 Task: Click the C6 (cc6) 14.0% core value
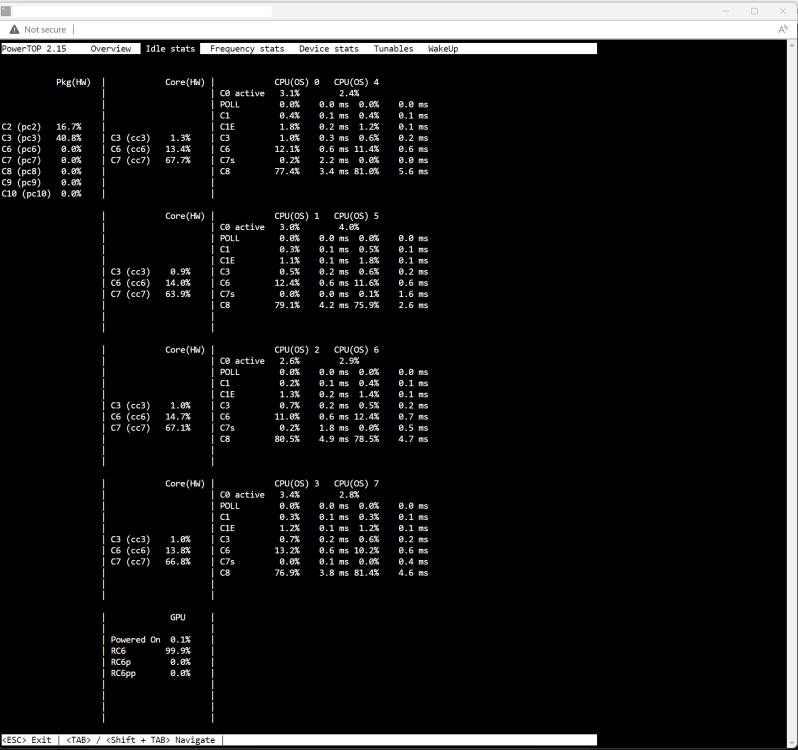(178, 283)
